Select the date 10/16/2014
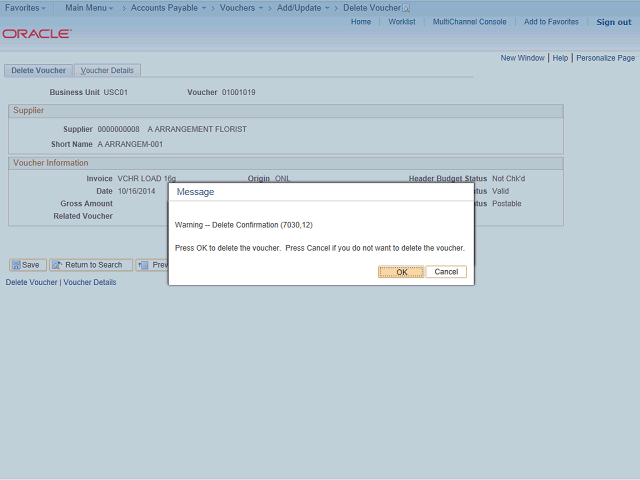Viewport: 640px width, 480px height. point(136,191)
